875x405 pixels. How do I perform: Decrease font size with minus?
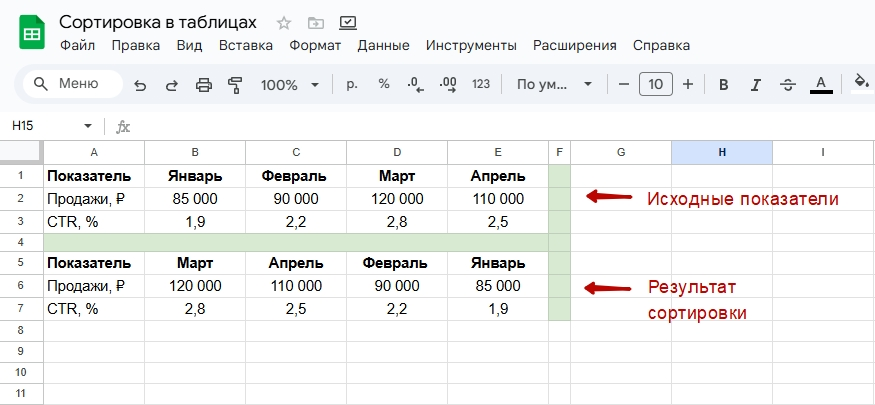(624, 85)
